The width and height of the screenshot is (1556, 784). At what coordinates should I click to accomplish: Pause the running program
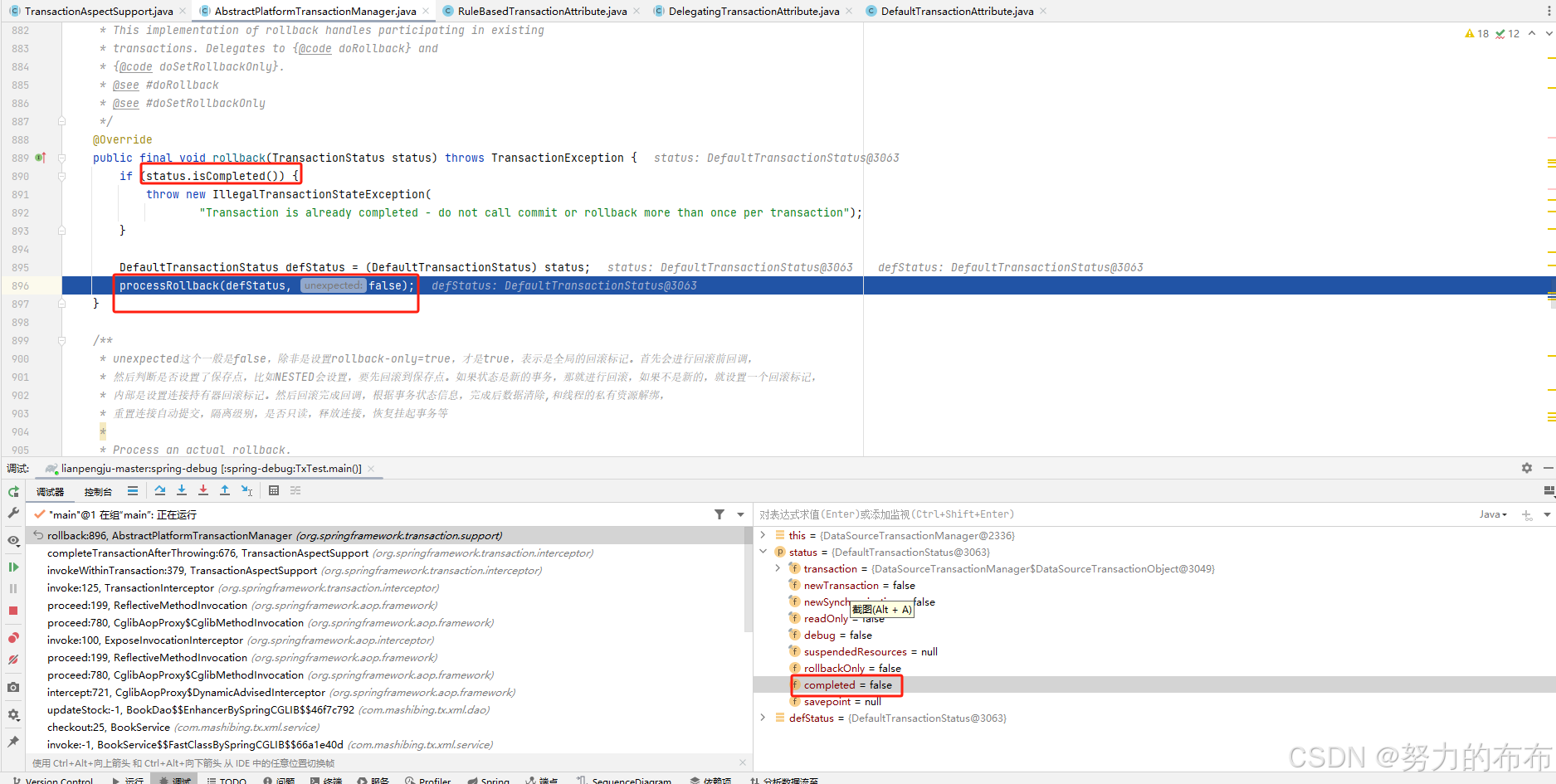click(13, 588)
